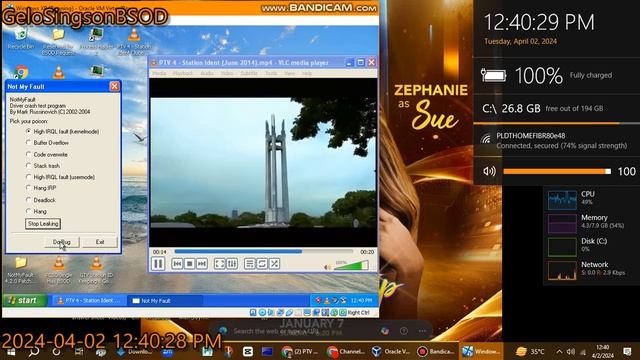
Task: Select NotMyFault 4.2.0 folder icon
Action: (20, 269)
